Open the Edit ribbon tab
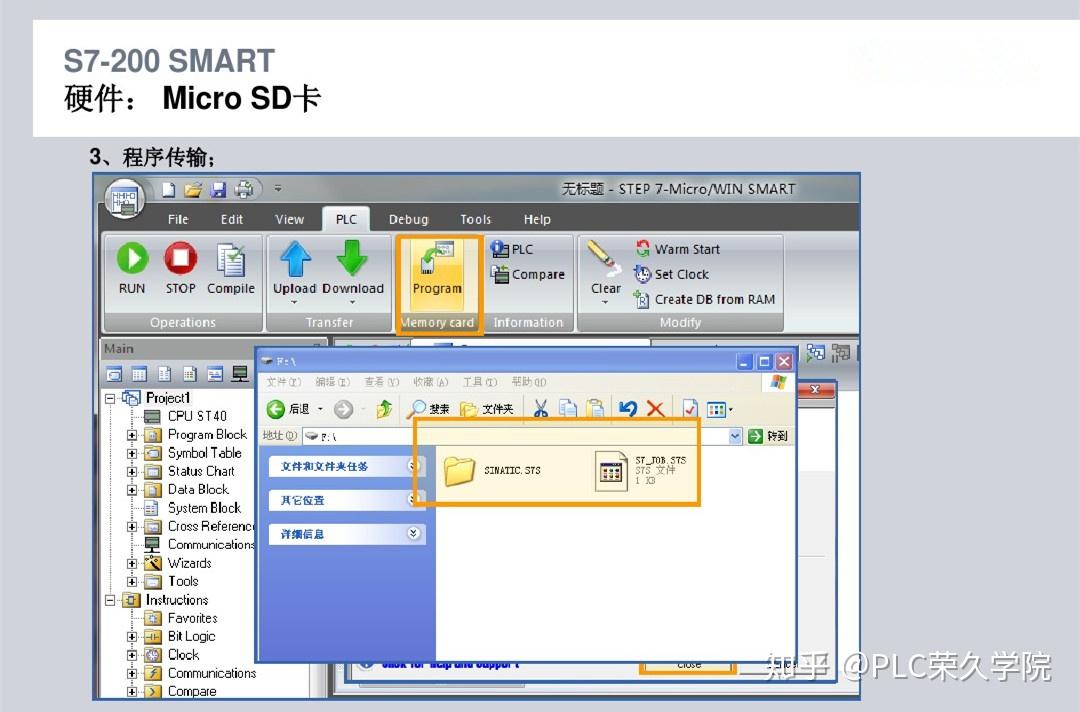 point(231,219)
